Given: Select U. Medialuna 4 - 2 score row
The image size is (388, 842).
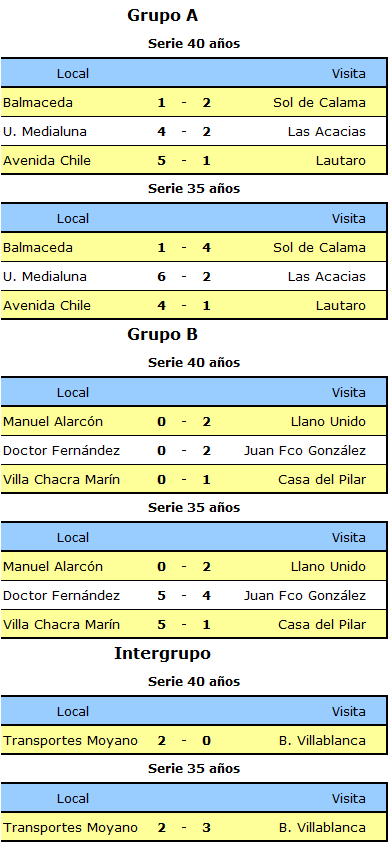Looking at the screenshot, I should click(x=194, y=132).
